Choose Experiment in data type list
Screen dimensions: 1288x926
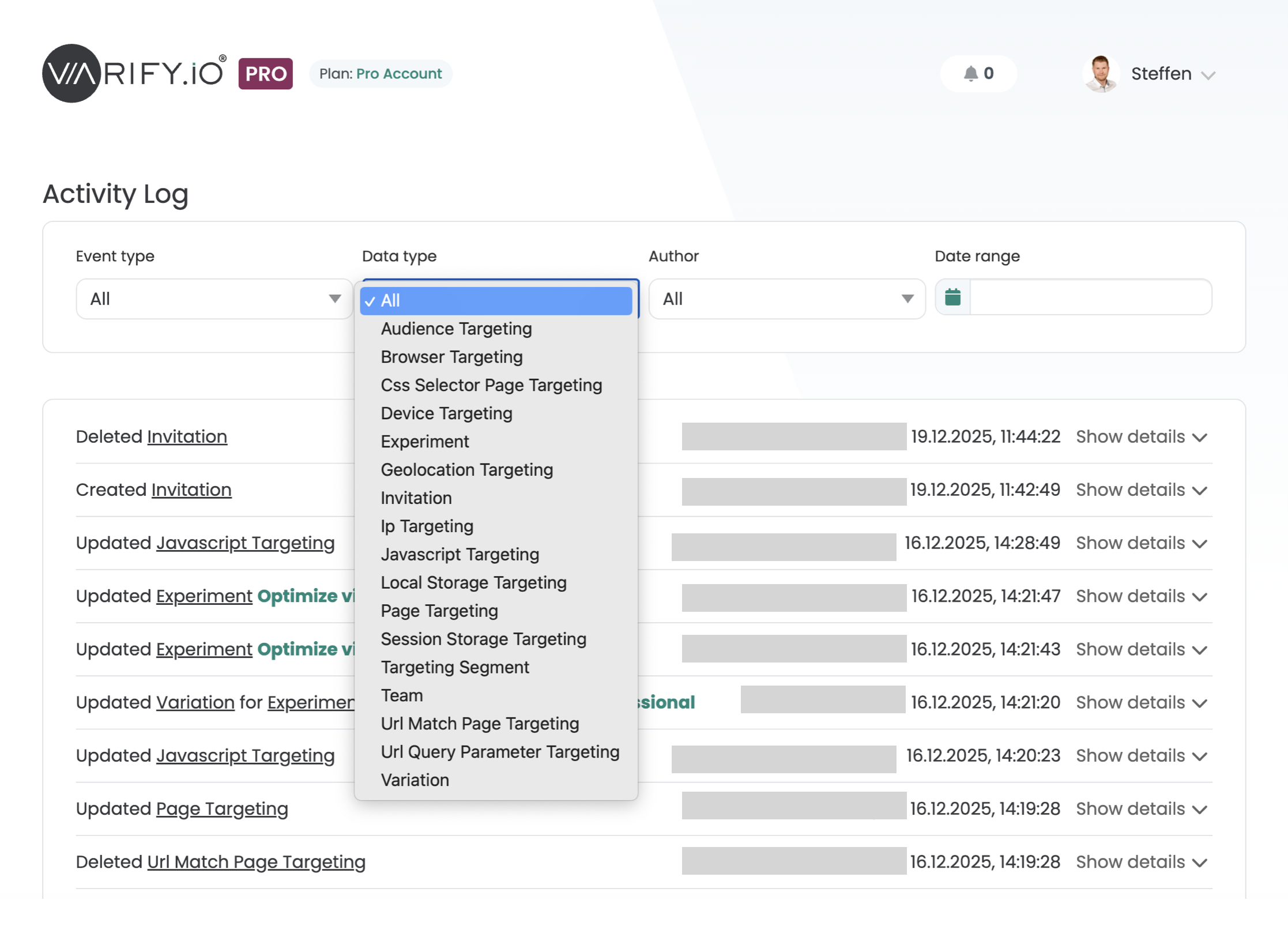pos(425,442)
